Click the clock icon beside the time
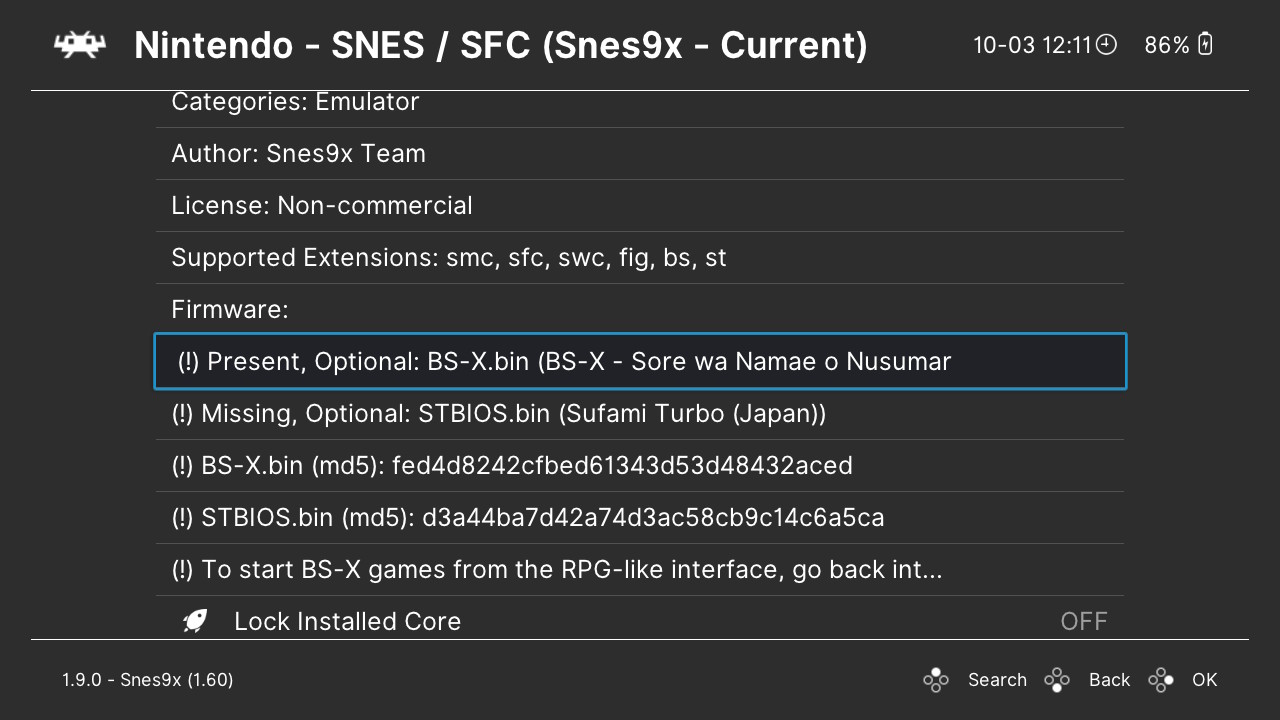 1106,45
